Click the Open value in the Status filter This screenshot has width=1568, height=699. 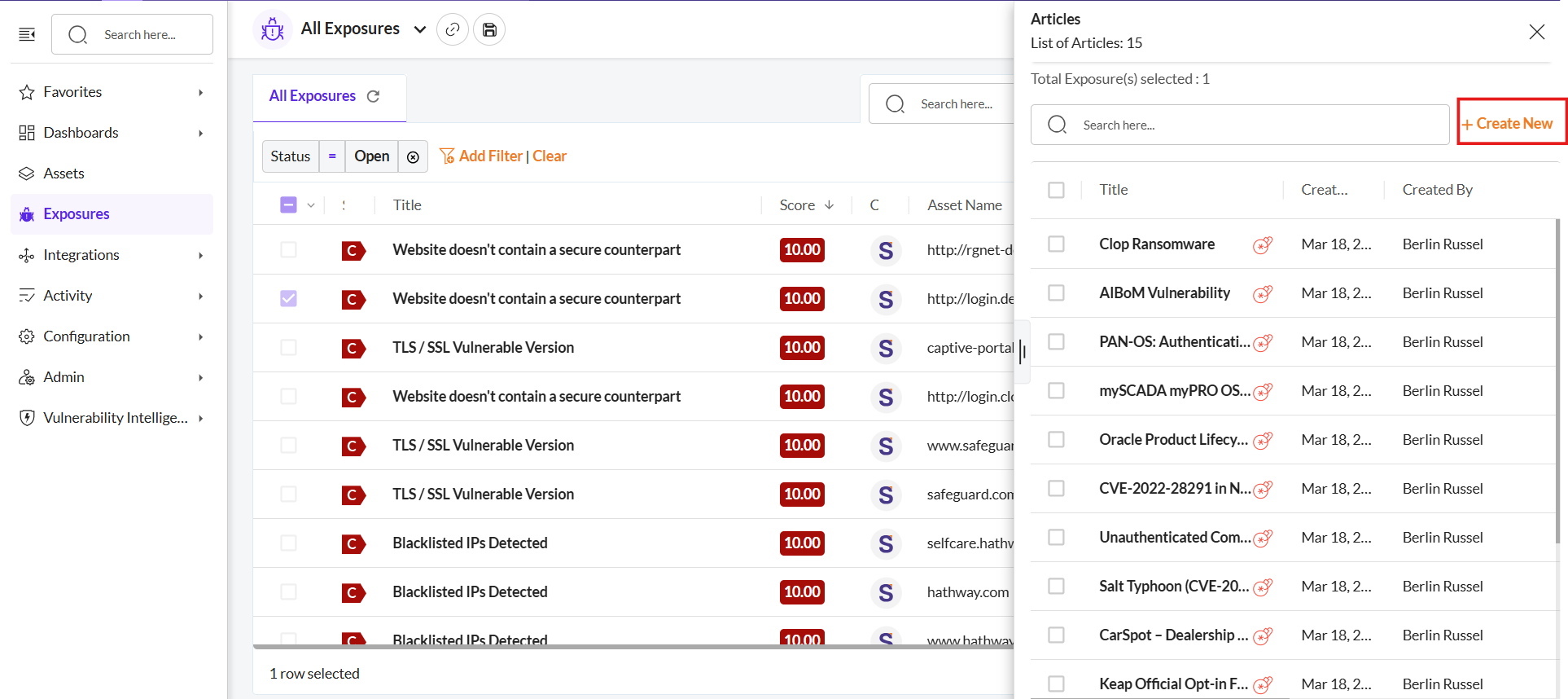click(x=372, y=156)
